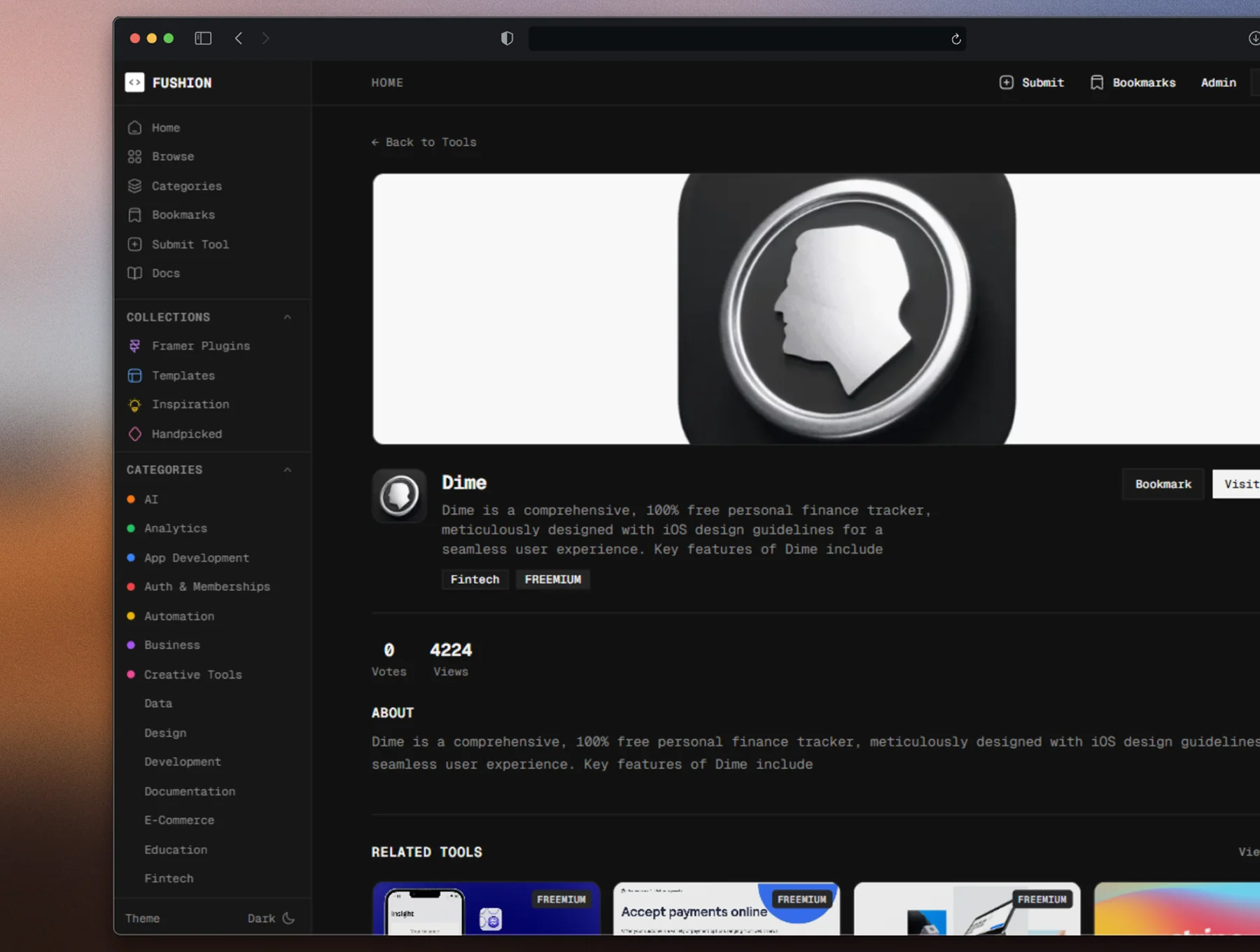Toggle the Dark theme switch
The image size is (1260, 952).
[271, 918]
